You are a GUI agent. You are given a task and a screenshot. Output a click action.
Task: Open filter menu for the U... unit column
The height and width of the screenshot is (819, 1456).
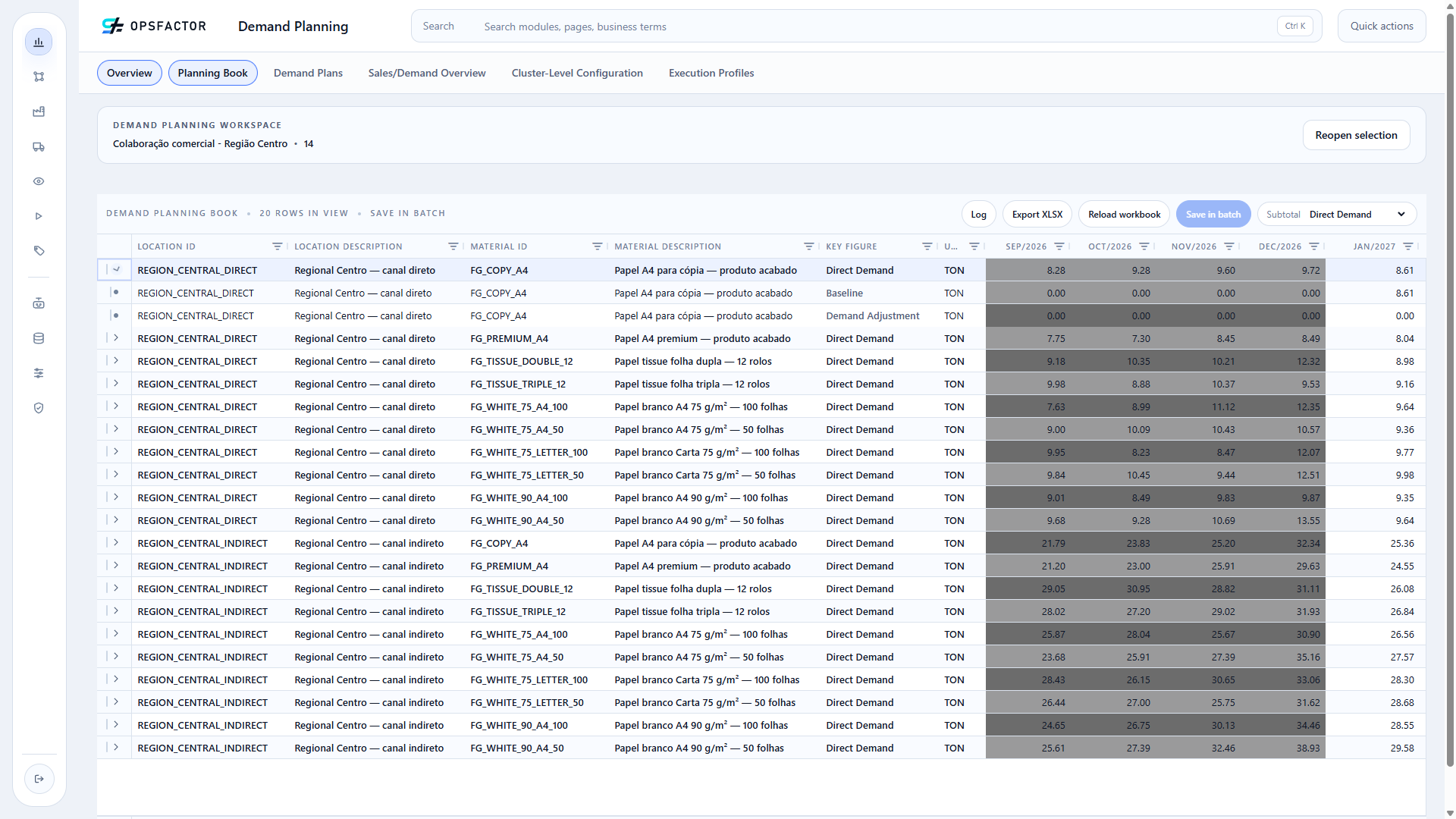coord(974,246)
